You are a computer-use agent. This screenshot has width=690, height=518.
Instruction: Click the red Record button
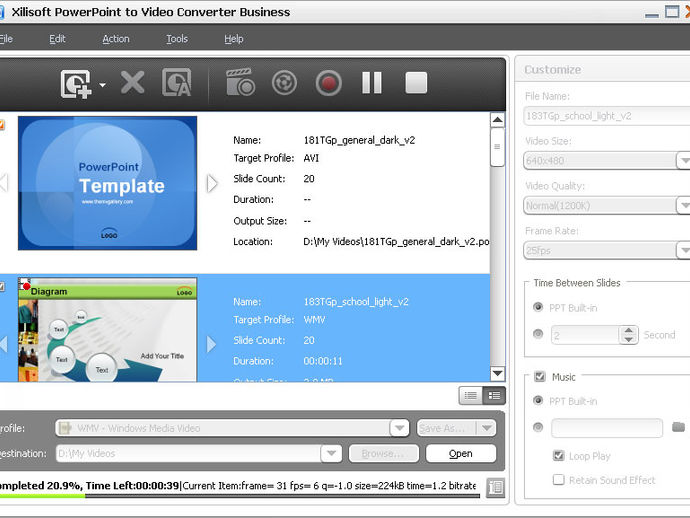[328, 83]
